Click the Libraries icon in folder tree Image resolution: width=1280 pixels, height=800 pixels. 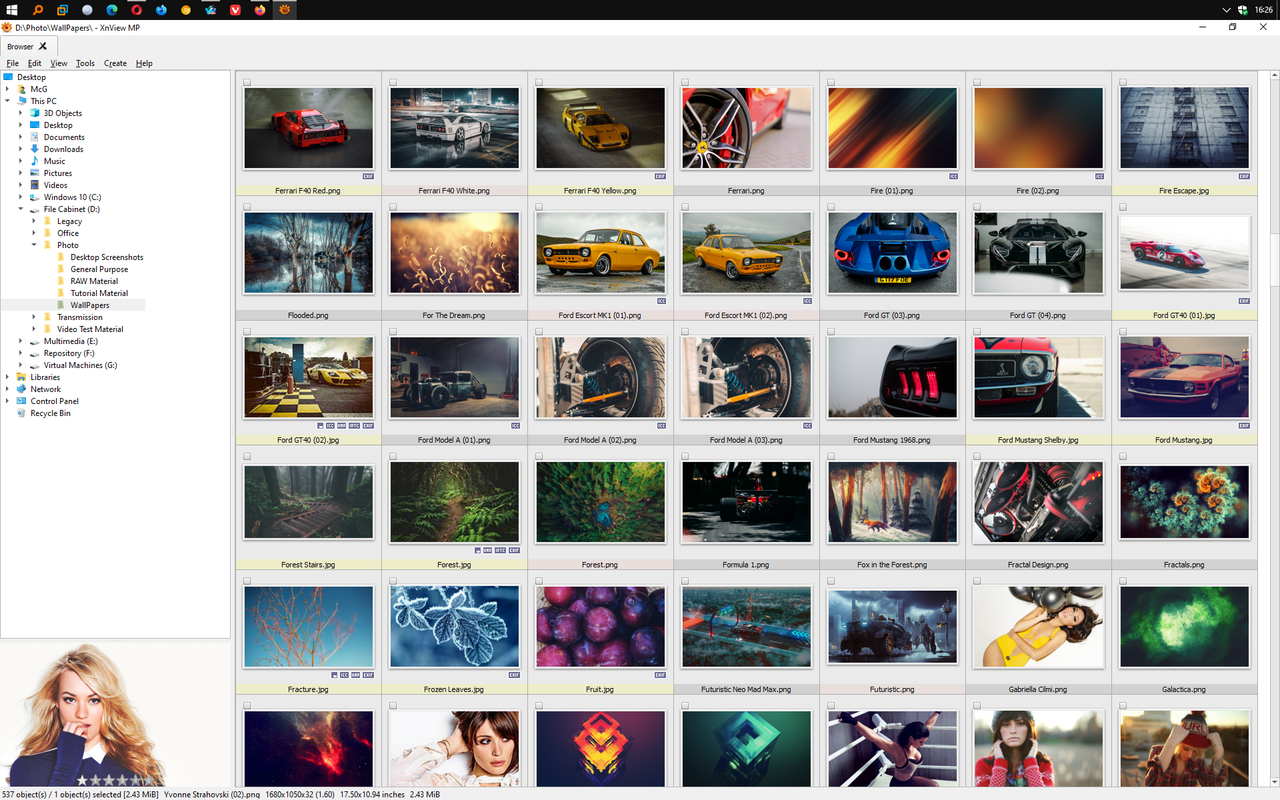[22, 377]
